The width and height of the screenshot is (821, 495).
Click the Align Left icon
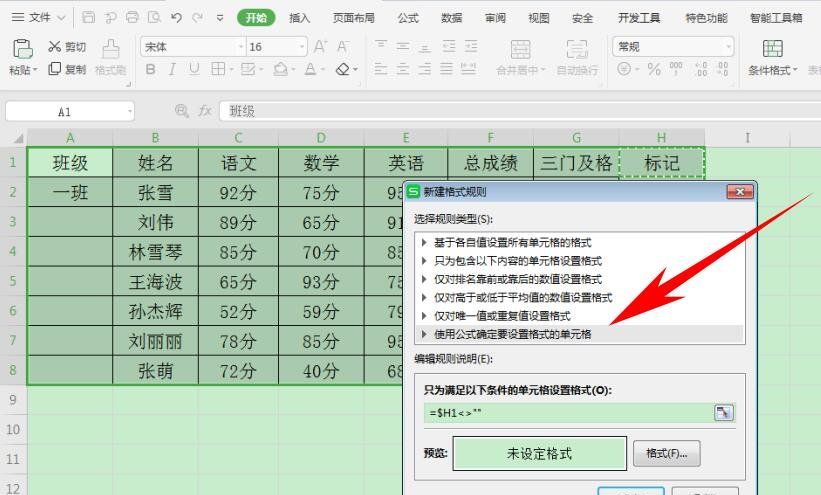(381, 69)
